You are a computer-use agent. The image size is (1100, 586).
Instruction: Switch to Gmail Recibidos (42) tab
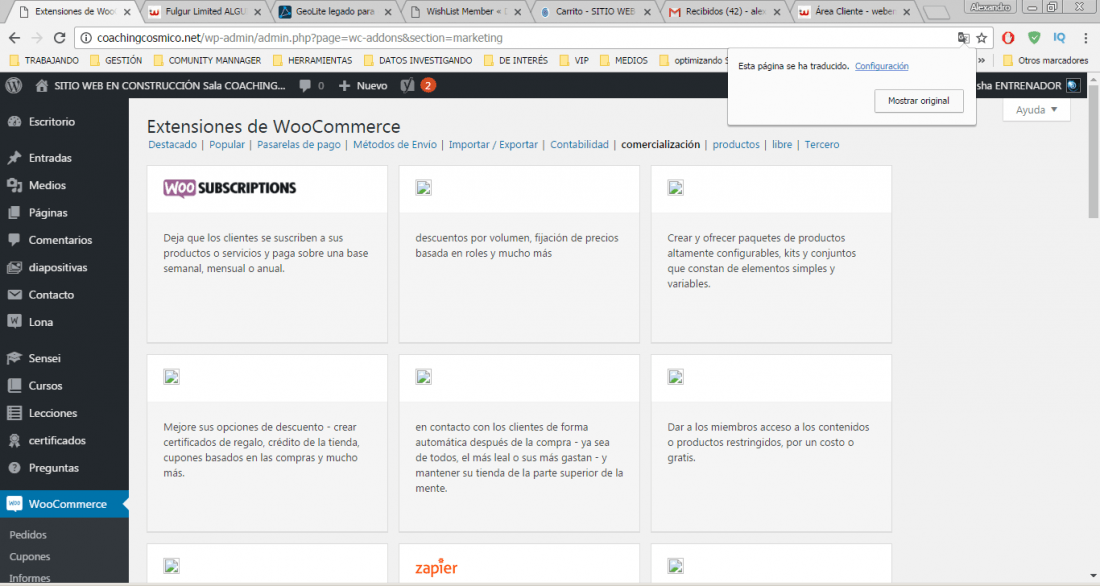tap(724, 12)
